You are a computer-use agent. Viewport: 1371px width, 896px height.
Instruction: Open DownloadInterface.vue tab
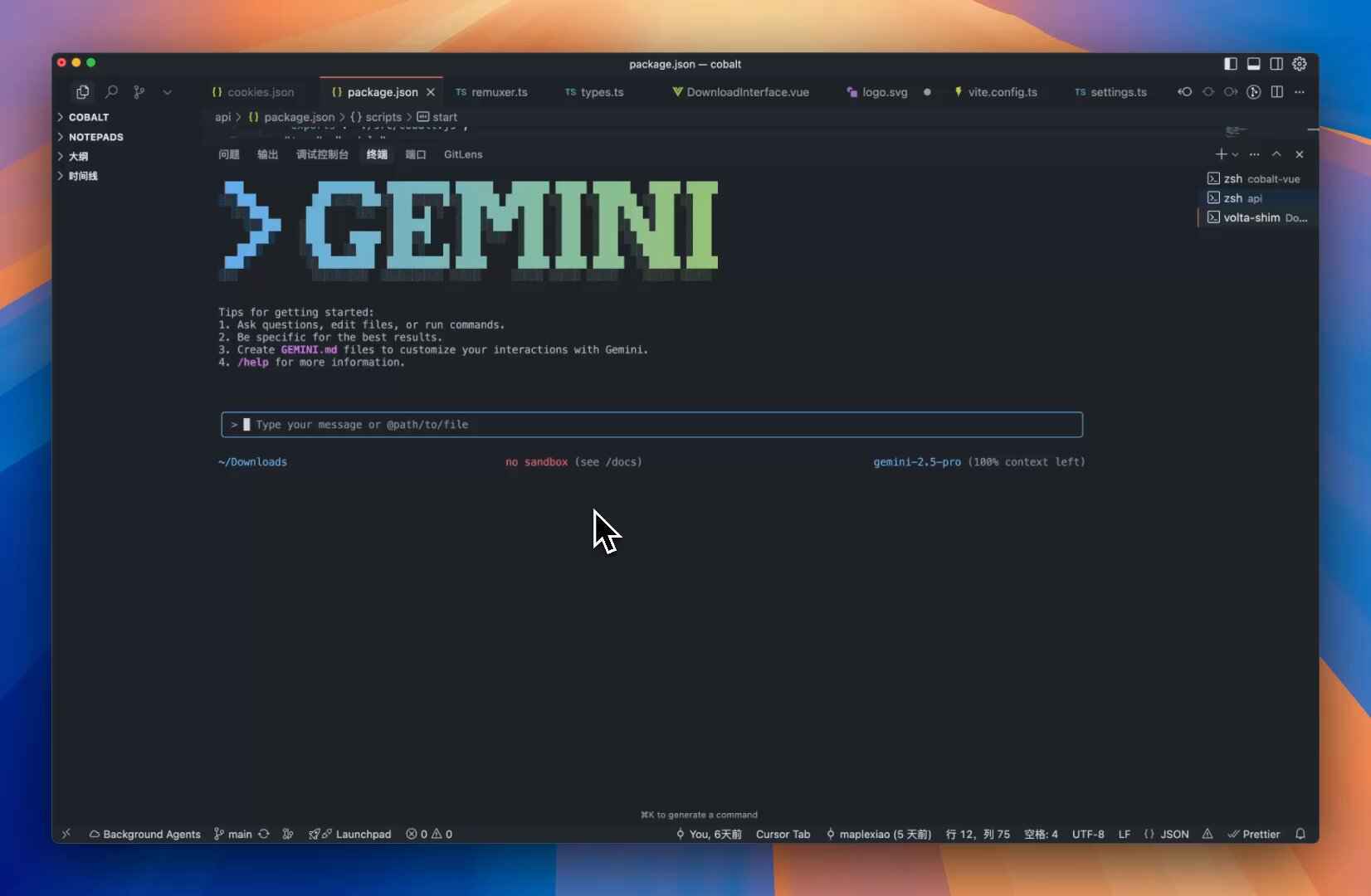point(740,92)
